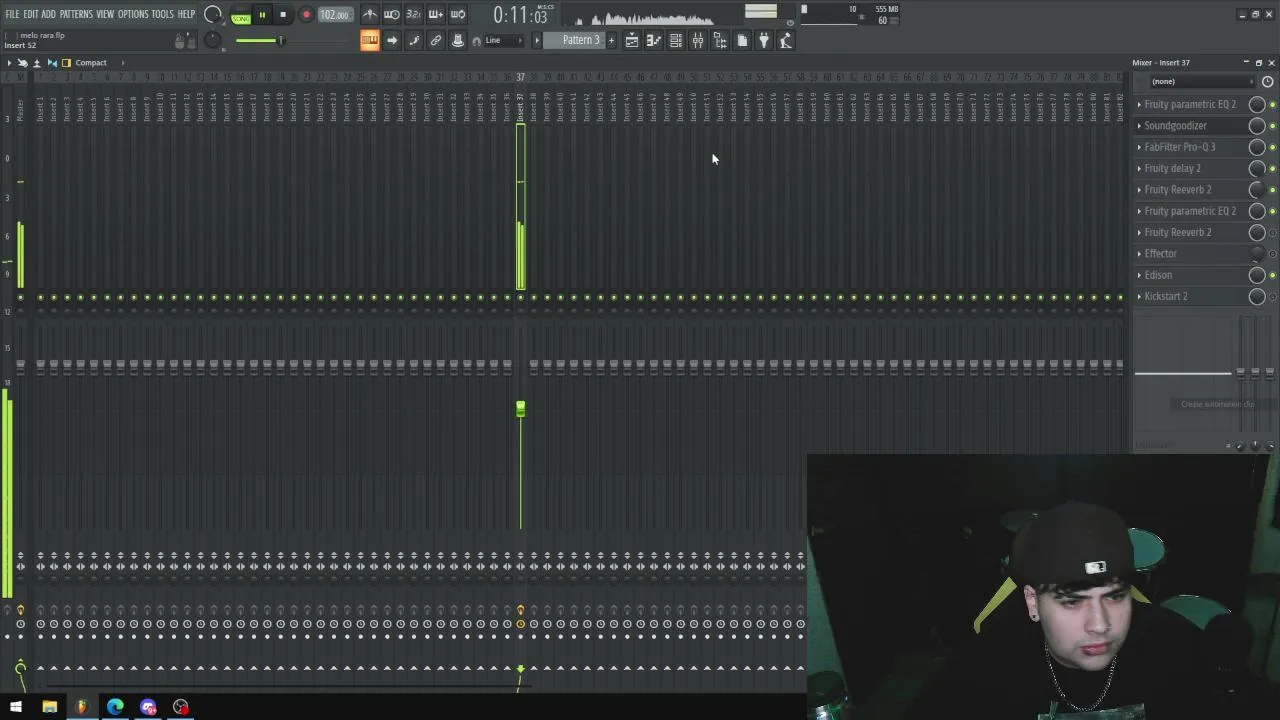Open the Soundgoodizer plugin
This screenshot has width=1280, height=720.
[x=1175, y=126]
